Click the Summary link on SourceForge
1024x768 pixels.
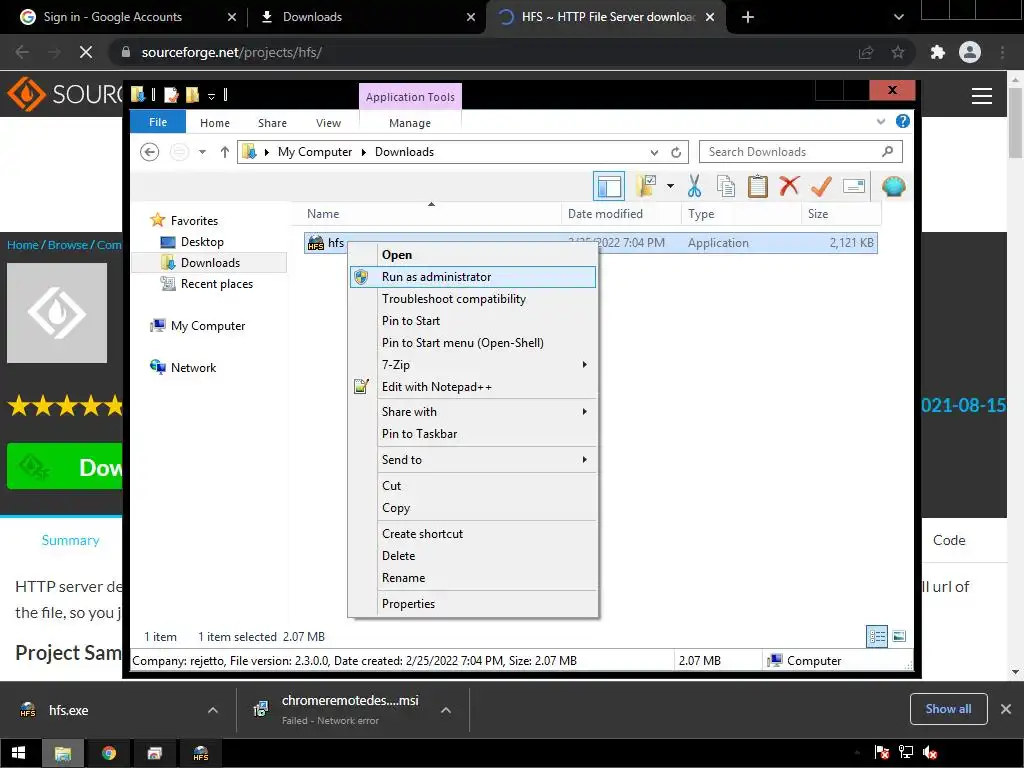click(71, 540)
